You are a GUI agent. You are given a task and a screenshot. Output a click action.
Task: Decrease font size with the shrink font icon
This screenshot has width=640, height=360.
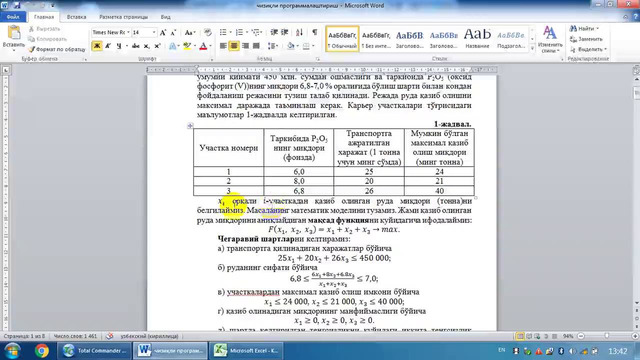pos(173,33)
